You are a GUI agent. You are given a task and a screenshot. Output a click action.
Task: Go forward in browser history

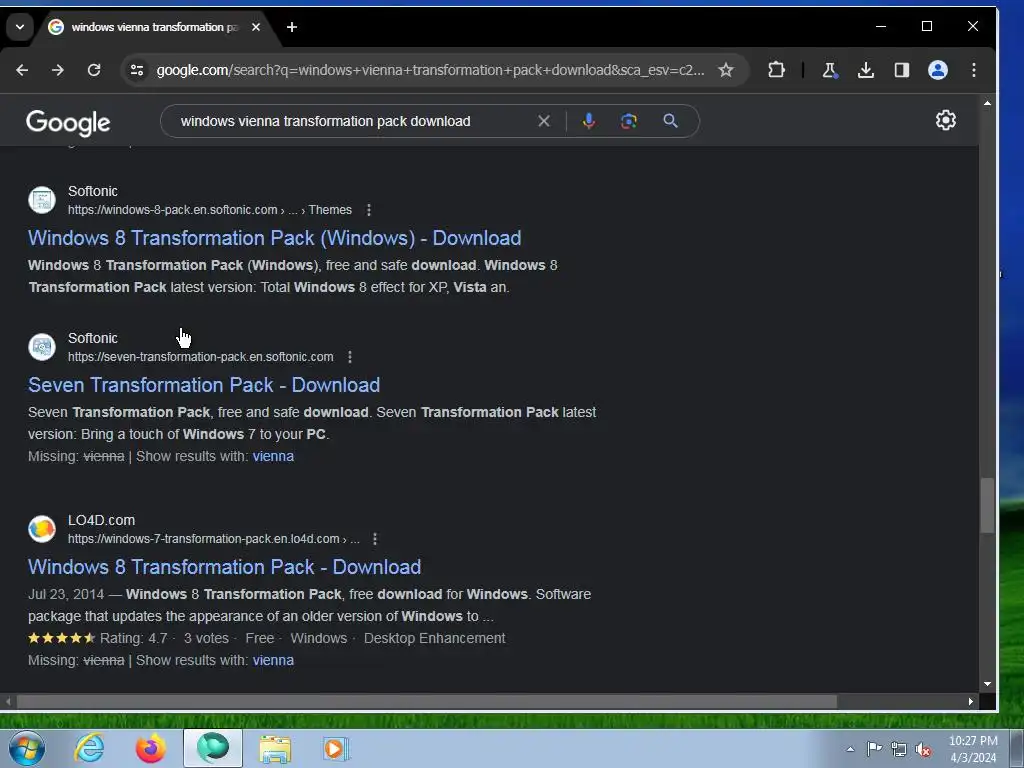(58, 70)
